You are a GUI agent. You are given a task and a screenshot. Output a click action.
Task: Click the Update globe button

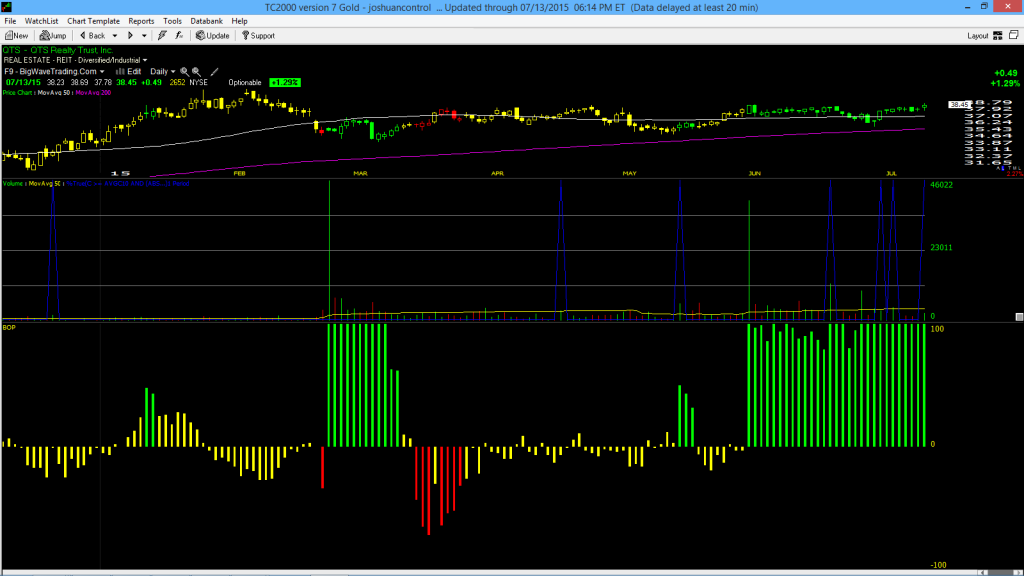pyautogui.click(x=213, y=36)
